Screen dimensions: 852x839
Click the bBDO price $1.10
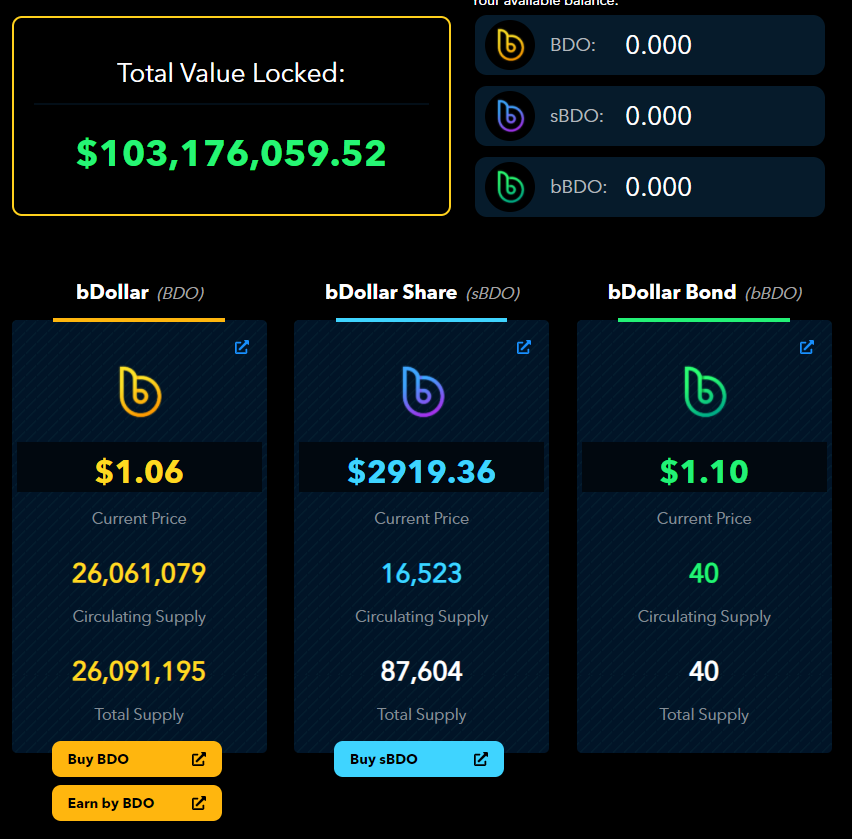[x=704, y=471]
